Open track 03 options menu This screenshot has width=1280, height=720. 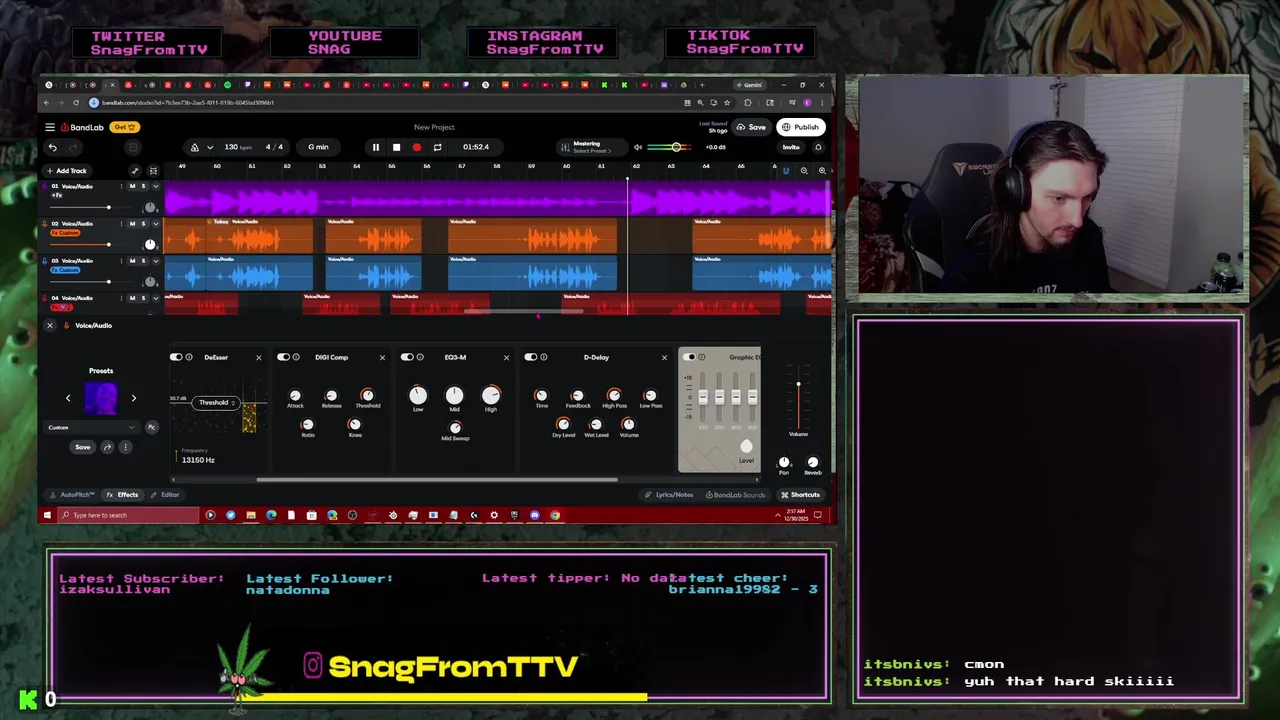(121, 261)
